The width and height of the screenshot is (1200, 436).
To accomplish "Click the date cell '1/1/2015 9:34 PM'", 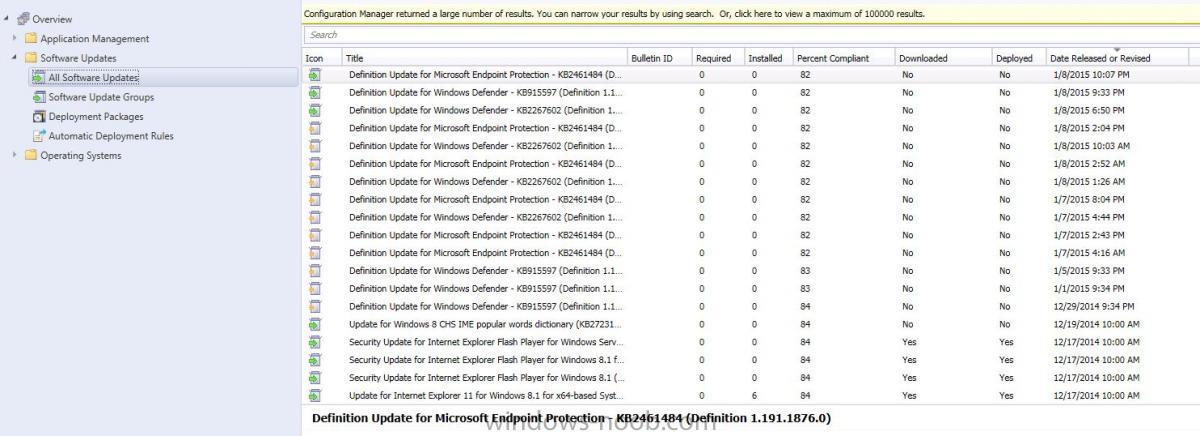I will tap(1089, 288).
